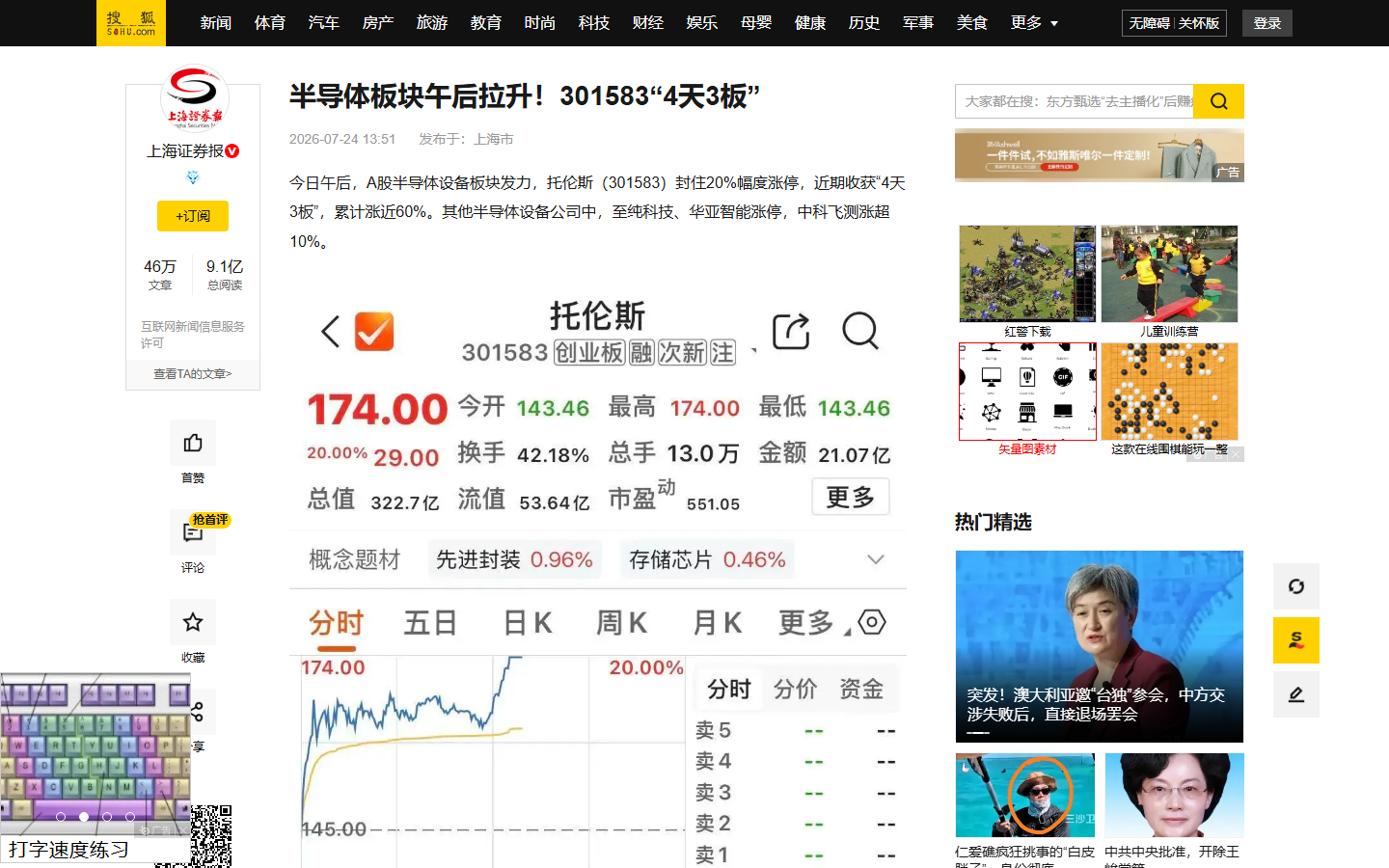Screen dimensions: 1389x868
Task: Close the thumbnail ad with small X
Action: pyautogui.click(x=1235, y=454)
